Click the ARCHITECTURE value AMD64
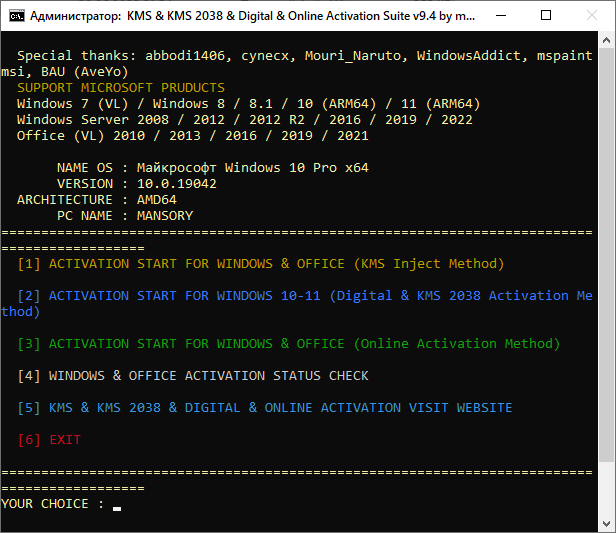Screen dimensions: 616x533 click(157, 200)
